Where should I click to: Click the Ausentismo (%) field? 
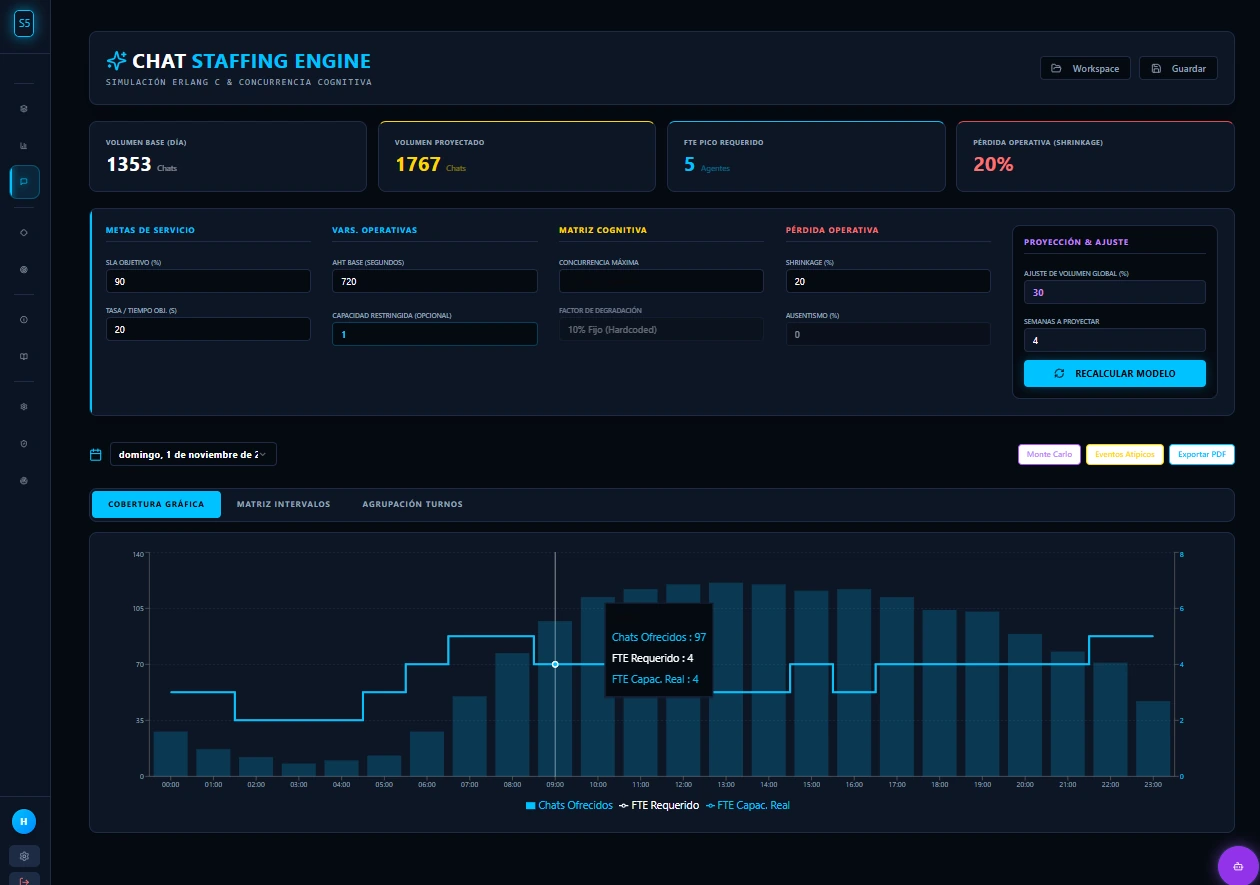(888, 334)
